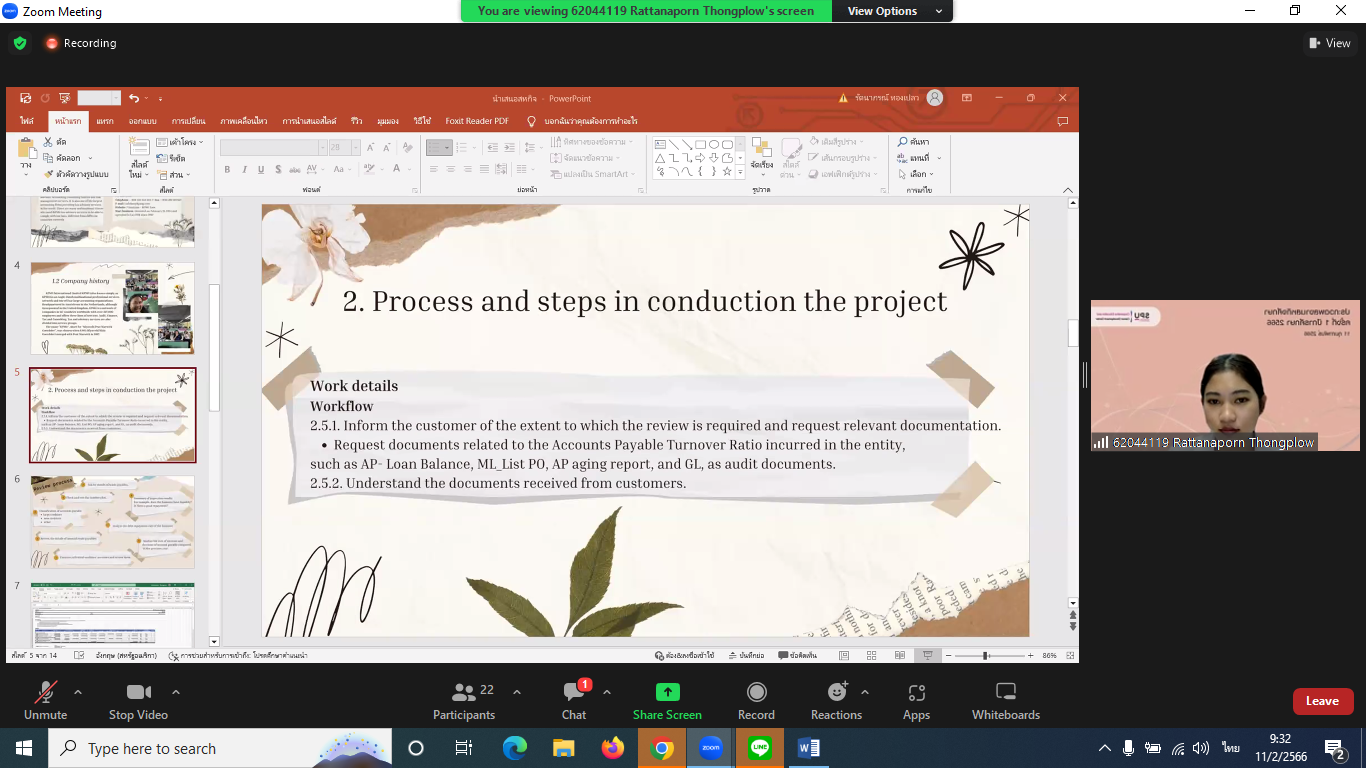Viewport: 1366px width, 768px height.
Task: Adjust the PowerPoint zoom slider
Action: 986,656
